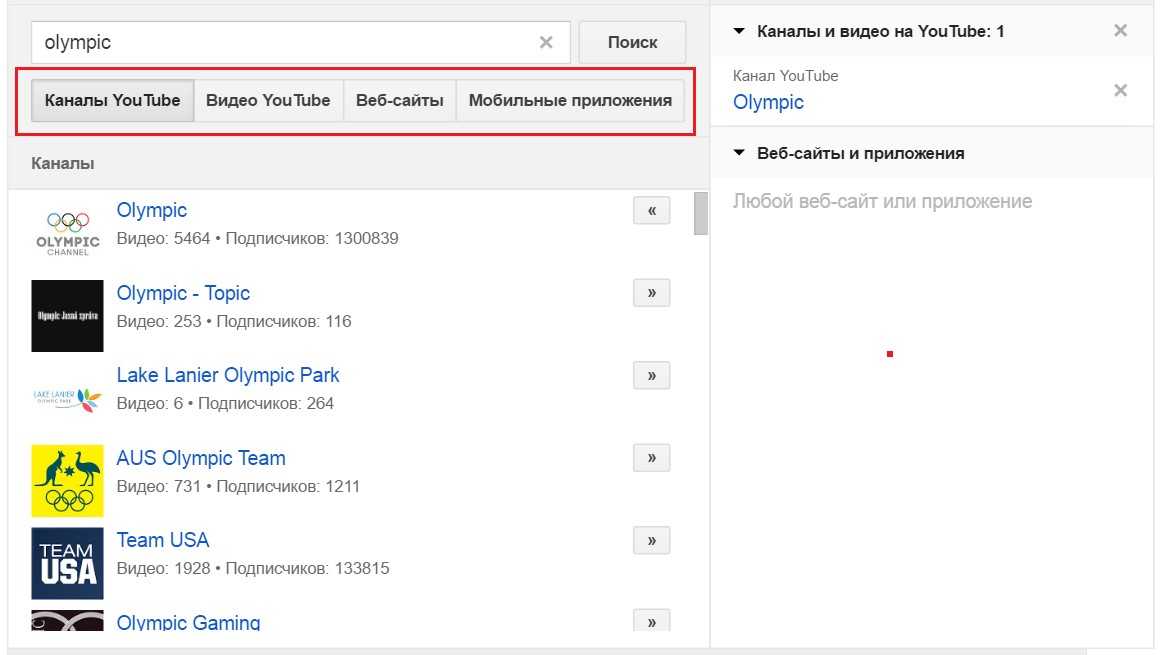Click 'Видео: 6 • Подписчиков: 264' text
Screen dimensions: 1161x655
(x=225, y=403)
